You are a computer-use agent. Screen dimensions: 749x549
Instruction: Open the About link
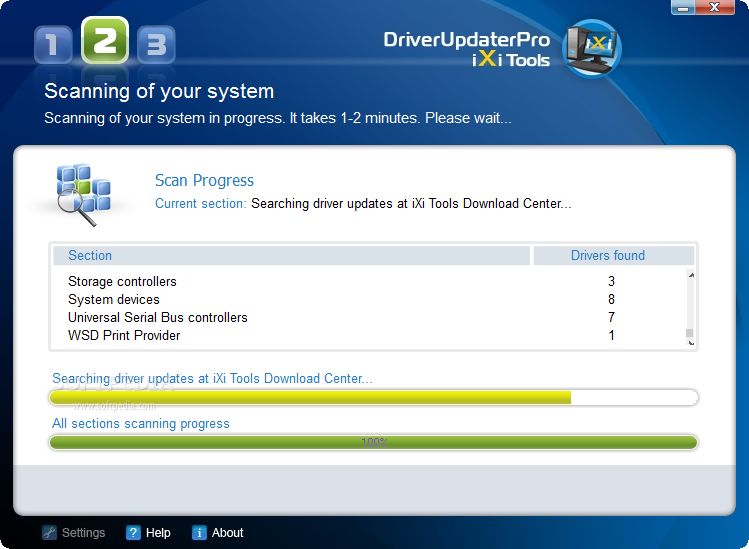(227, 532)
